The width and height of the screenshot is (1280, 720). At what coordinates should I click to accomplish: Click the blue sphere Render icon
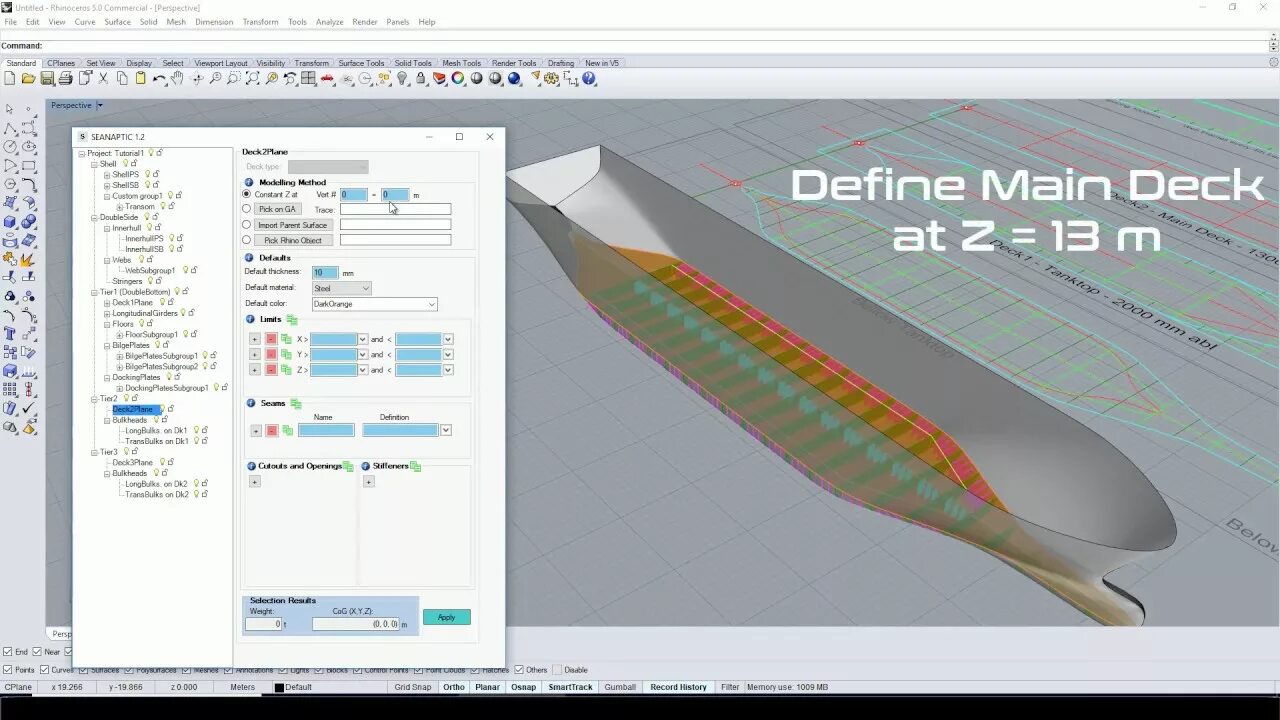pyautogui.click(x=514, y=78)
